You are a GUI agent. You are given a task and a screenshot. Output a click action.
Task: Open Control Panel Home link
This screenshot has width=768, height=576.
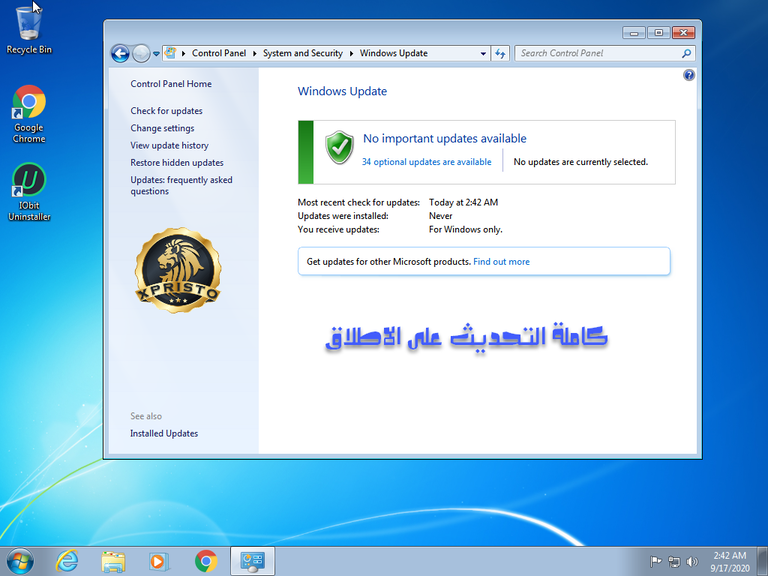pos(171,84)
